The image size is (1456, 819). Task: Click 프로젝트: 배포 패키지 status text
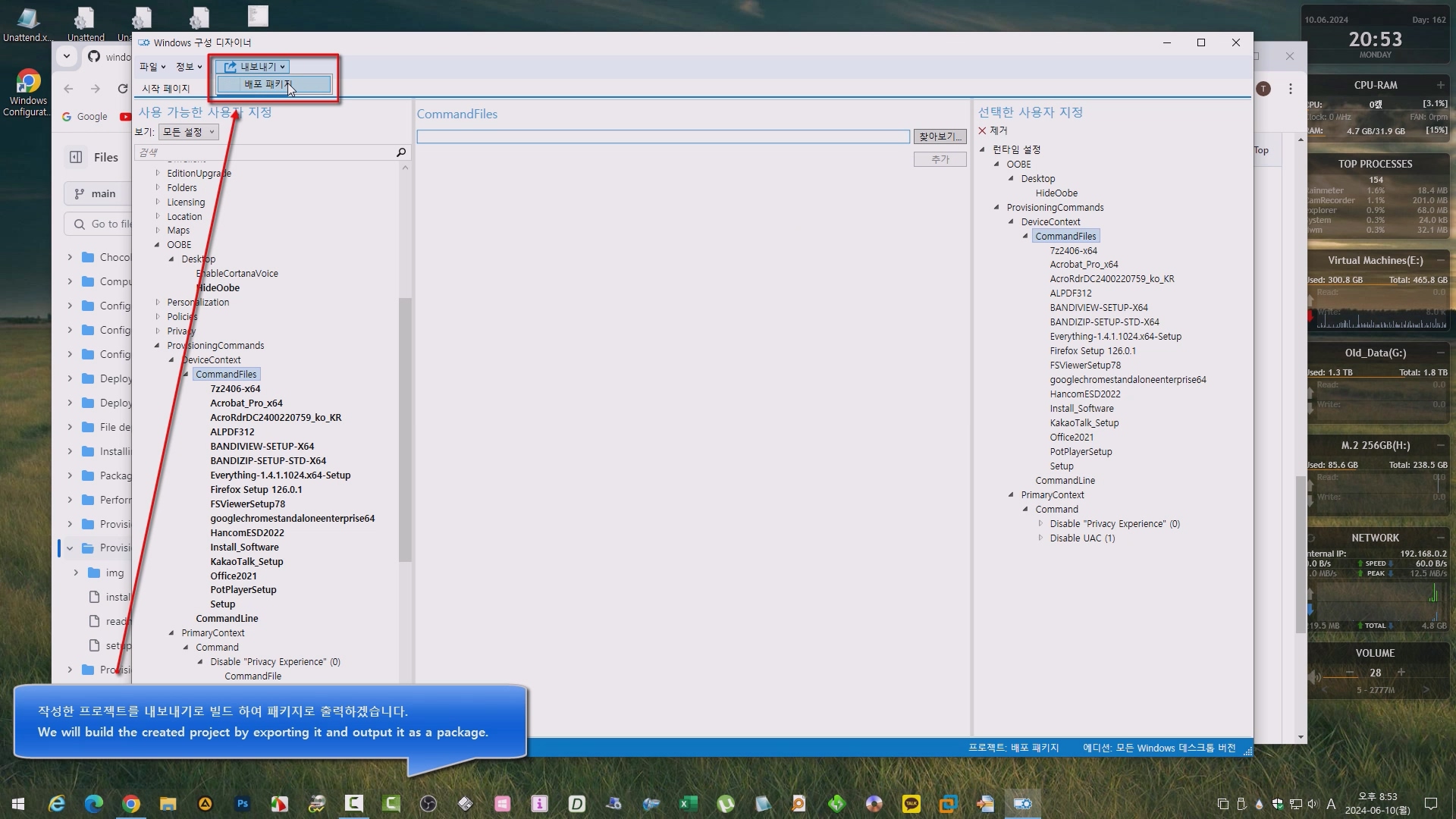[1013, 748]
